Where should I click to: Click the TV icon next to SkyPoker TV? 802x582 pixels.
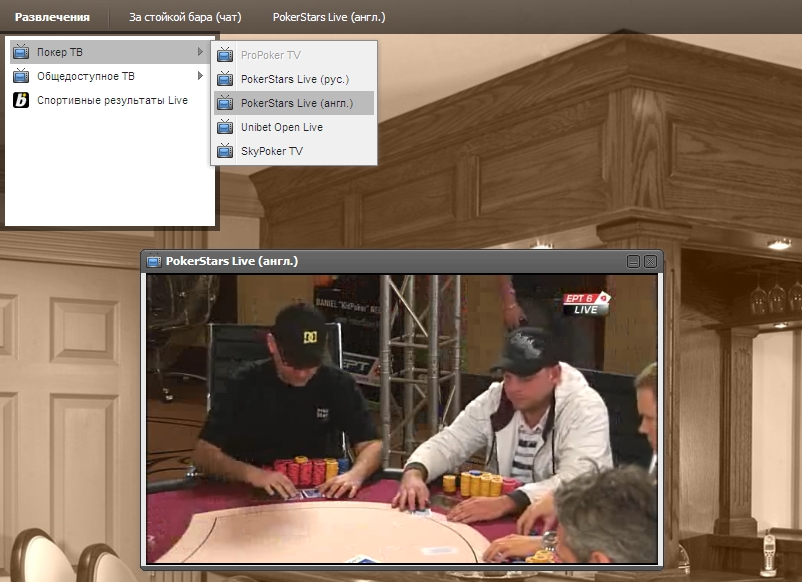[225, 151]
